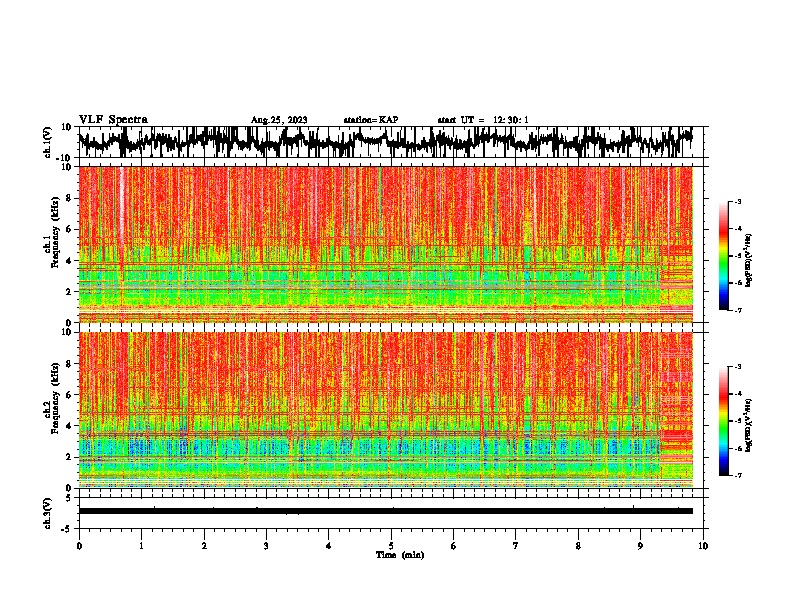Click the 'Time (min)' axis label
The image size is (792, 612).
pyautogui.click(x=400, y=555)
